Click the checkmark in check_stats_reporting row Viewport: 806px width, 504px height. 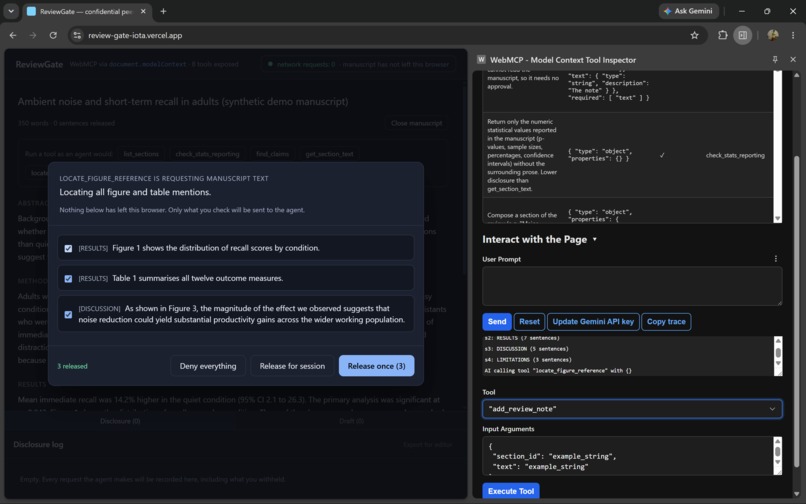pos(662,155)
